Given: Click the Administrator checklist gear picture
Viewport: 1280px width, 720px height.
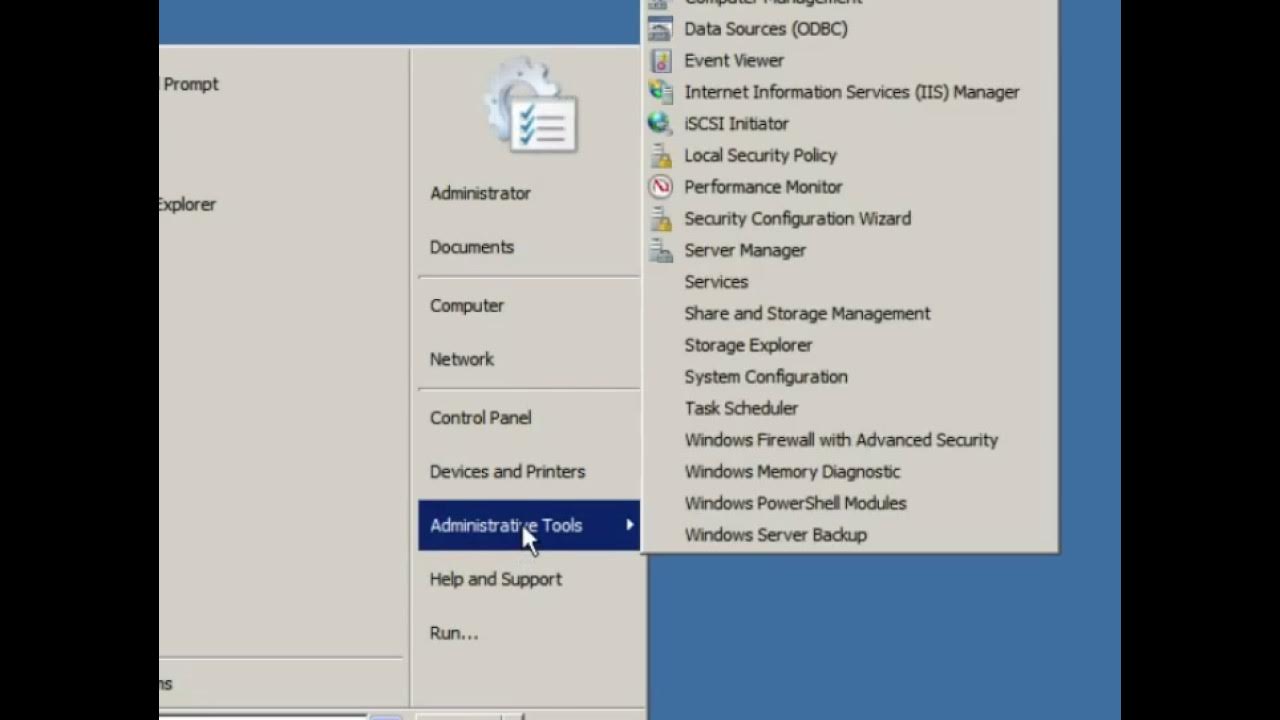Looking at the screenshot, I should (530, 105).
